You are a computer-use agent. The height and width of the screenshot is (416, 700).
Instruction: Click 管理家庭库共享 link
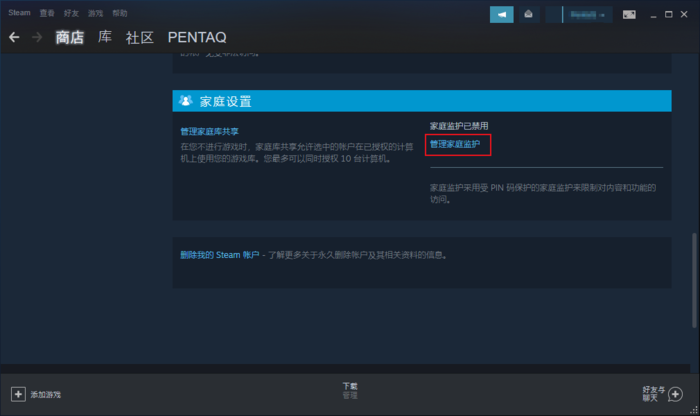[209, 132]
